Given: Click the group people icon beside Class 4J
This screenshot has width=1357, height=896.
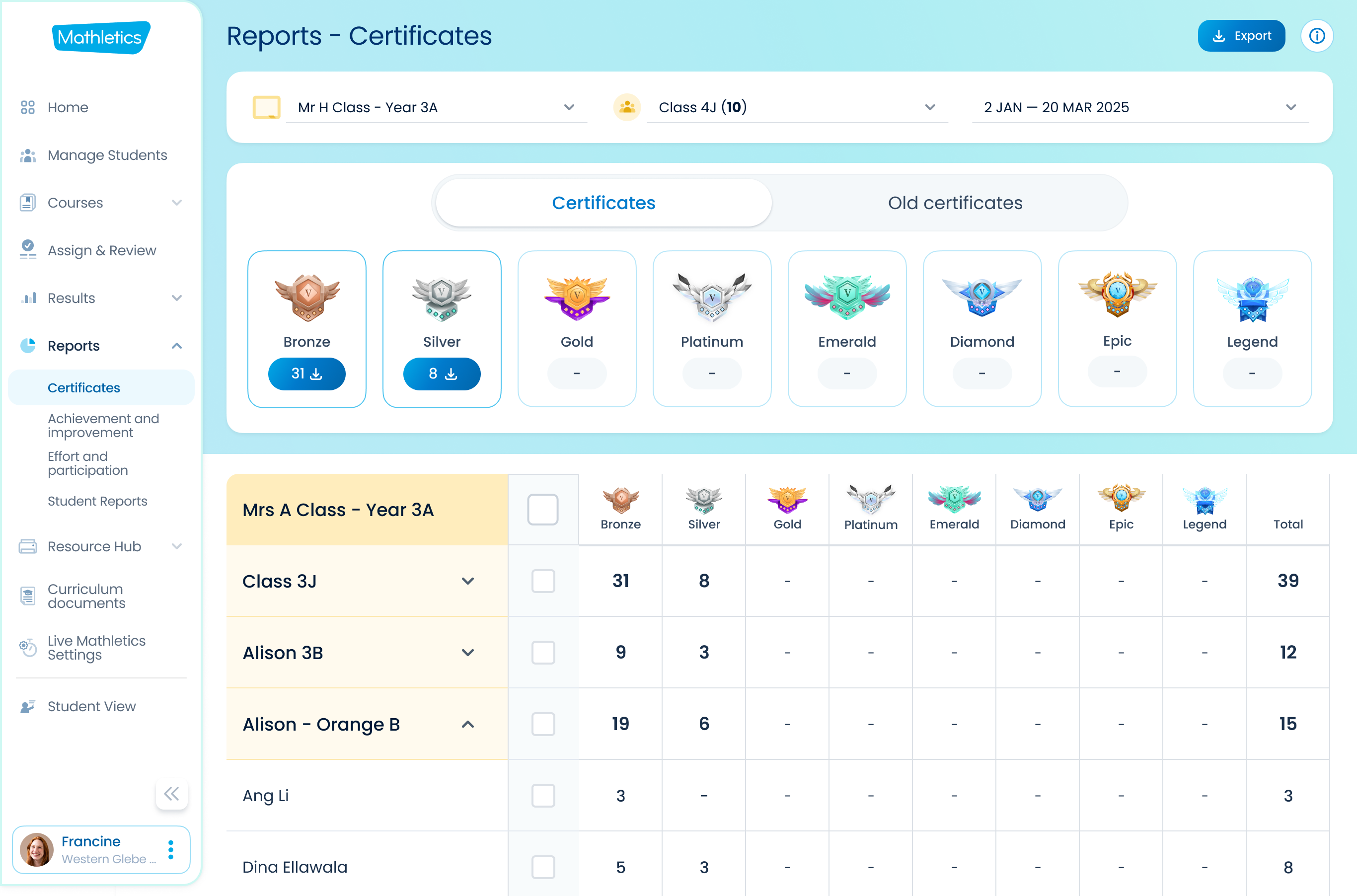Looking at the screenshot, I should (x=627, y=107).
